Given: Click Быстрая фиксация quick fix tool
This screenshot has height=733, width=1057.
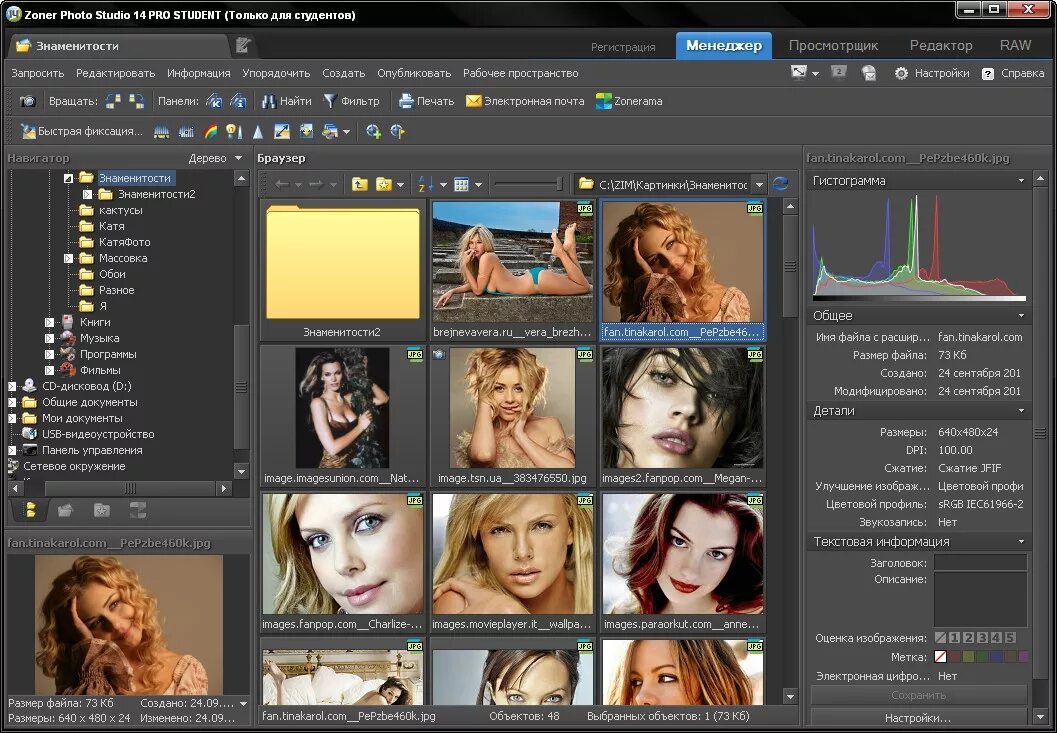Looking at the screenshot, I should 80,131.
